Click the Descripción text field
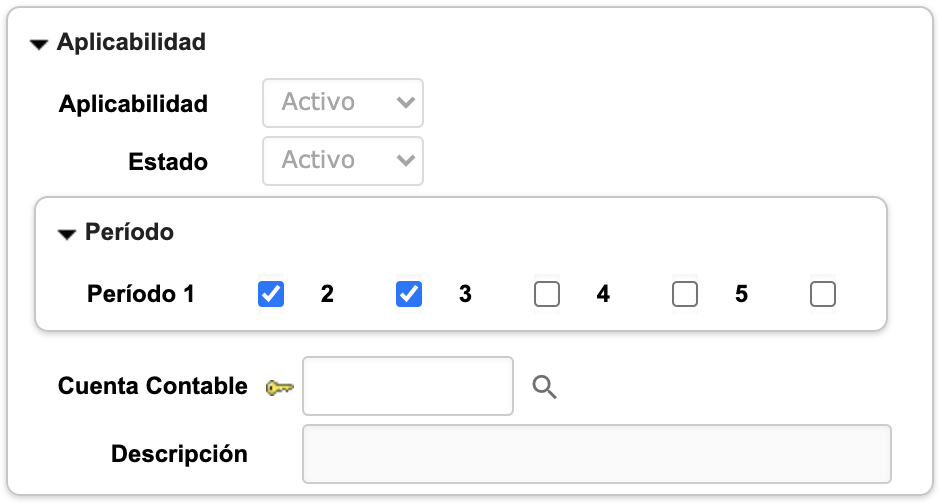The height and width of the screenshot is (504, 942). [x=596, y=454]
